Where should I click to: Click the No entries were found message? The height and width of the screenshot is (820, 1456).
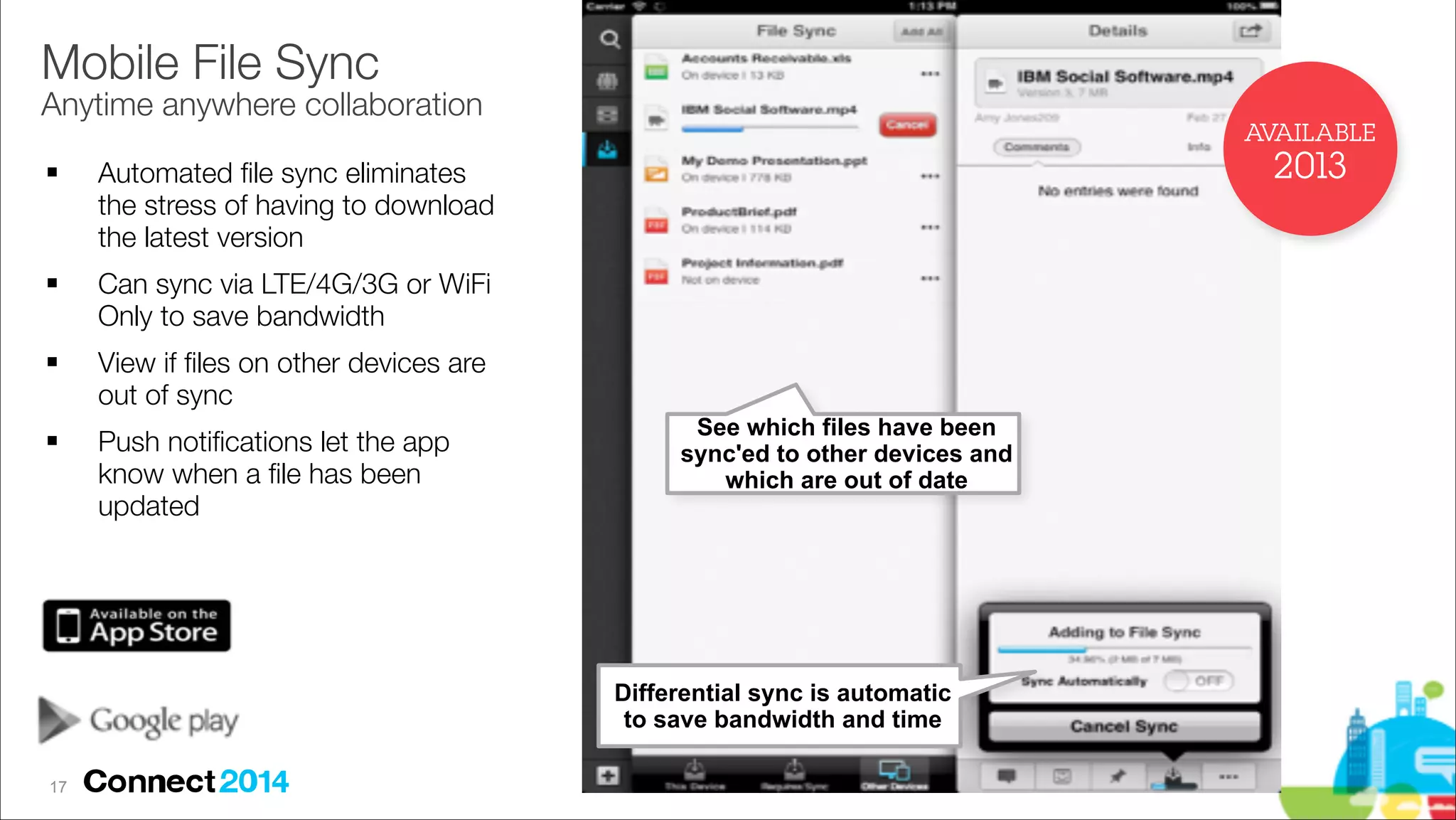pos(1118,191)
